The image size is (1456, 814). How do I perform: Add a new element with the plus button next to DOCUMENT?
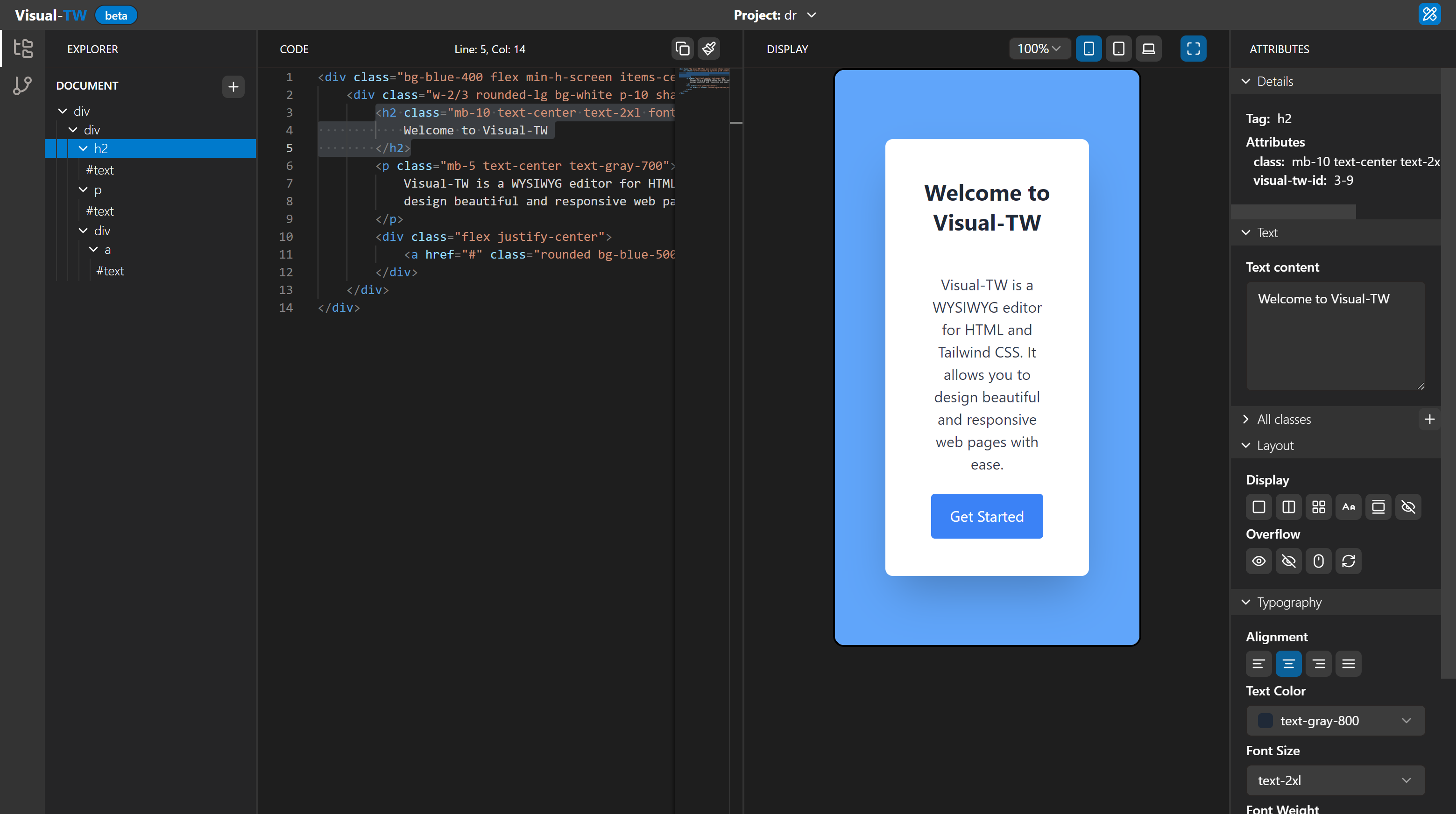pos(233,86)
